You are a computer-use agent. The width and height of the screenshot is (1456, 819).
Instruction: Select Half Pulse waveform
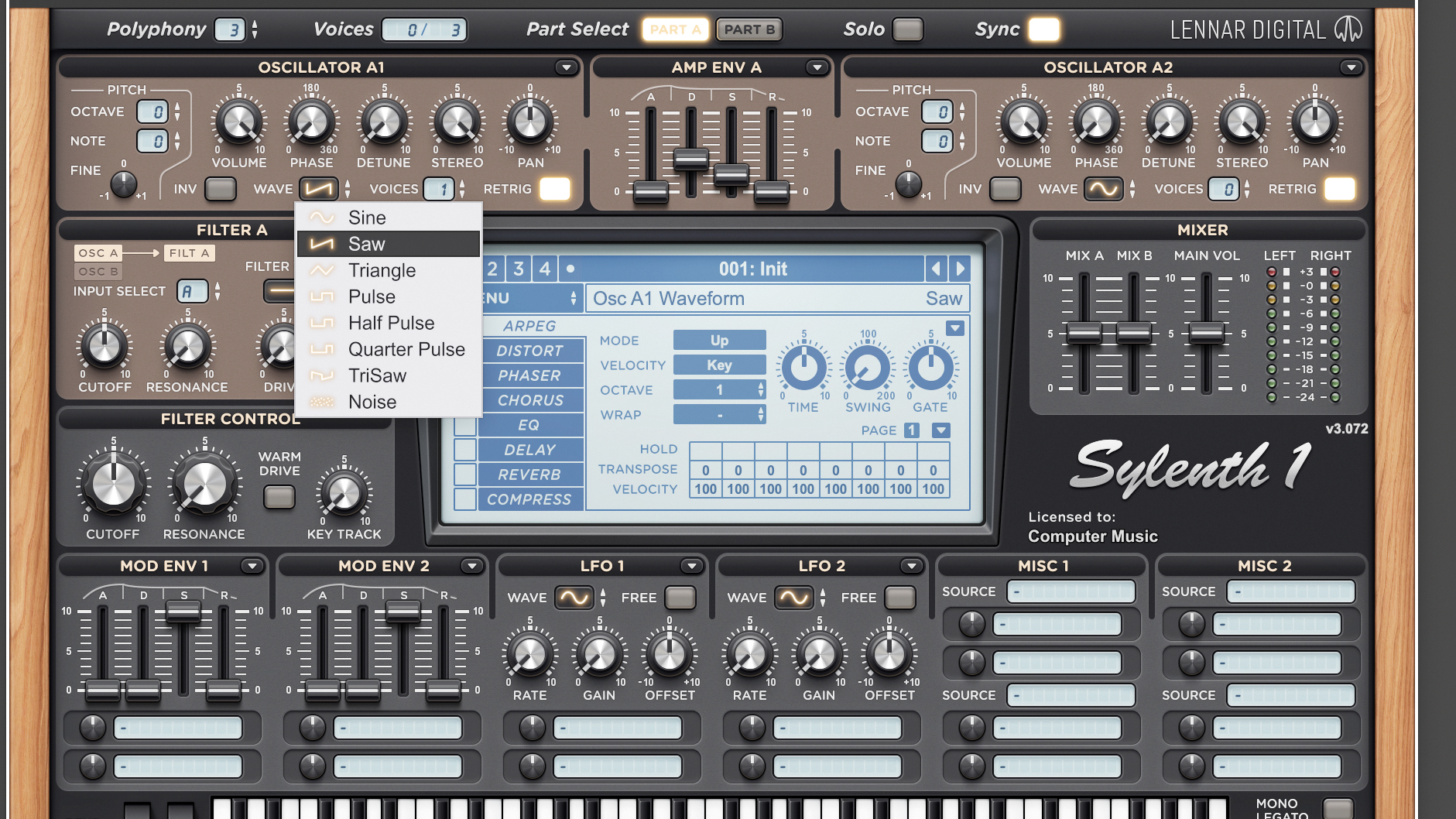click(388, 323)
